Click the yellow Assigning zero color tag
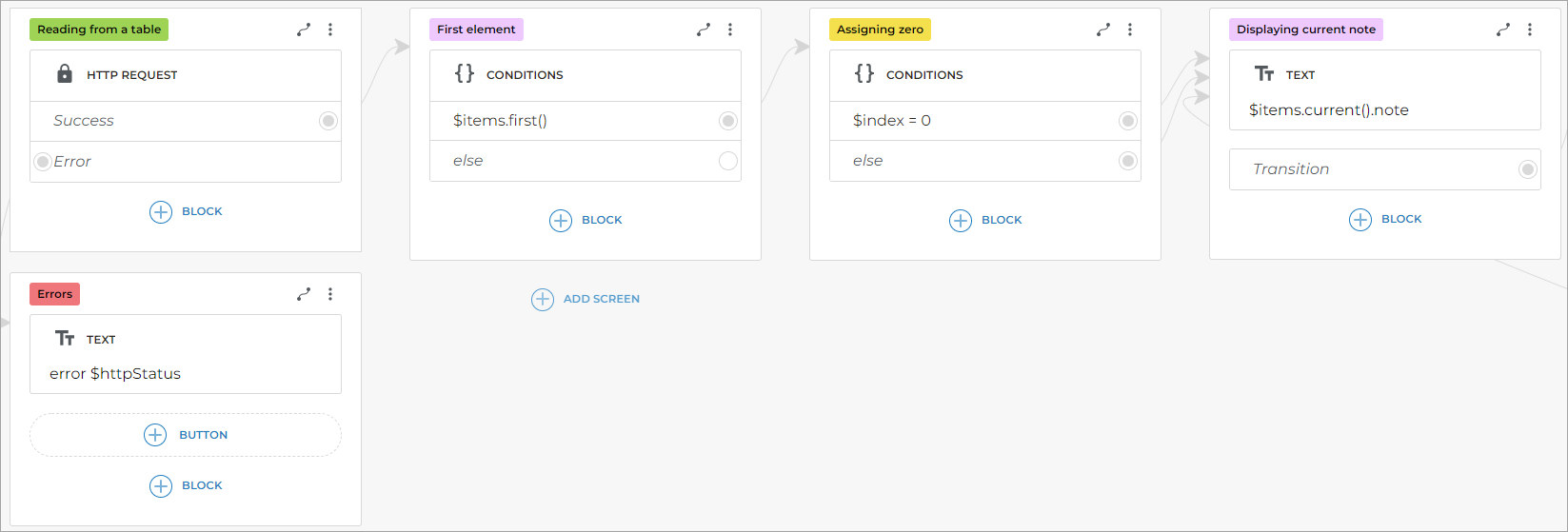 (x=880, y=30)
